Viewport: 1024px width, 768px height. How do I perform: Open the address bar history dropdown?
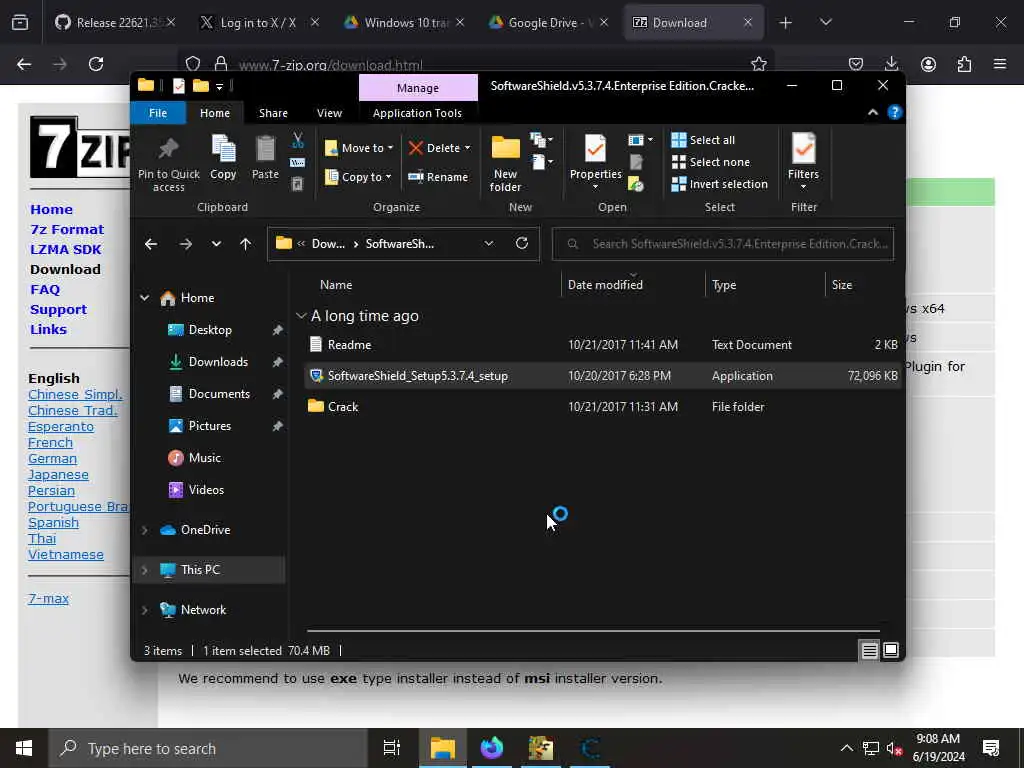[x=488, y=244]
